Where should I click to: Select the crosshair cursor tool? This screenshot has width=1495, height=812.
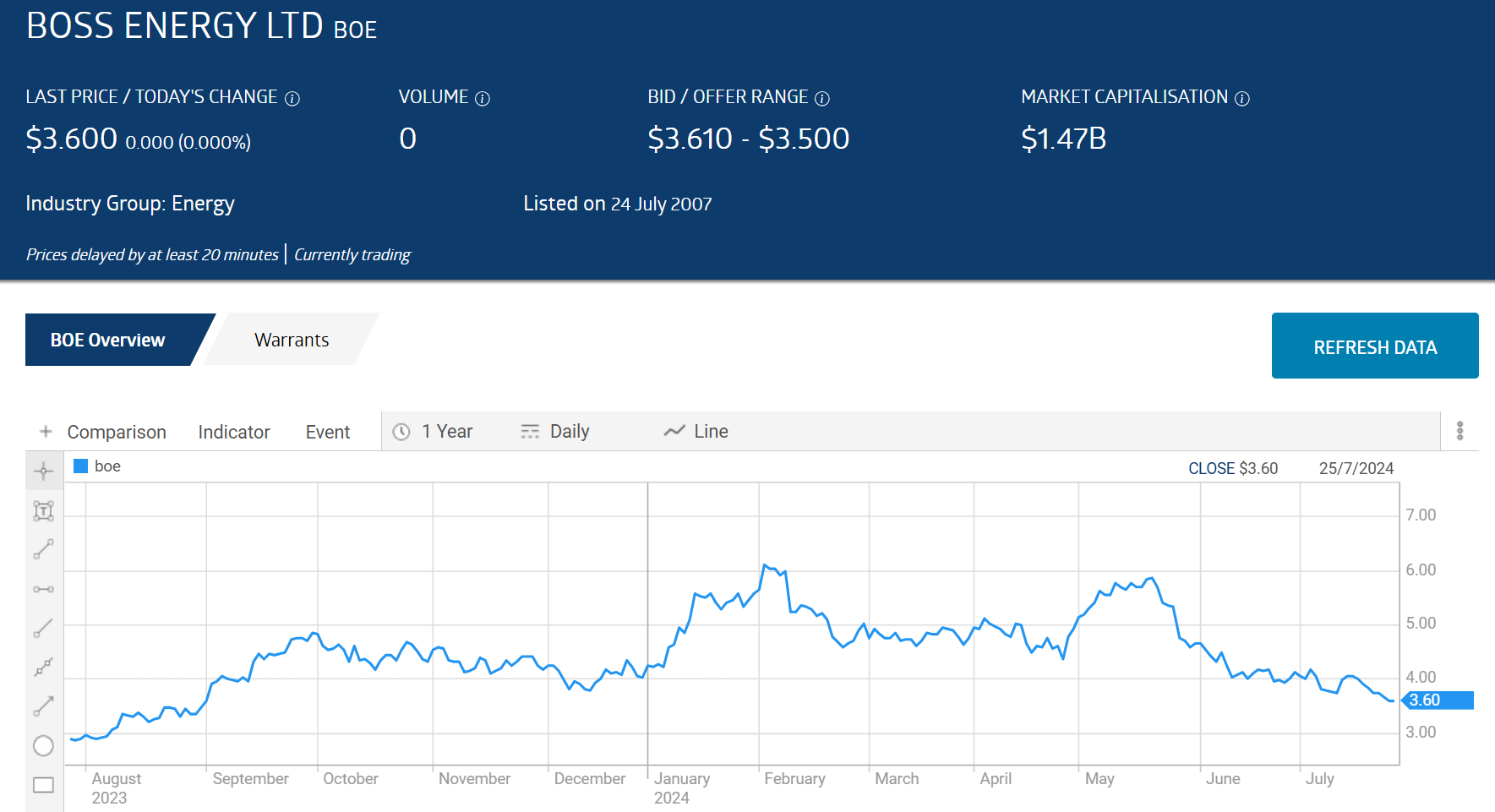pyautogui.click(x=44, y=471)
